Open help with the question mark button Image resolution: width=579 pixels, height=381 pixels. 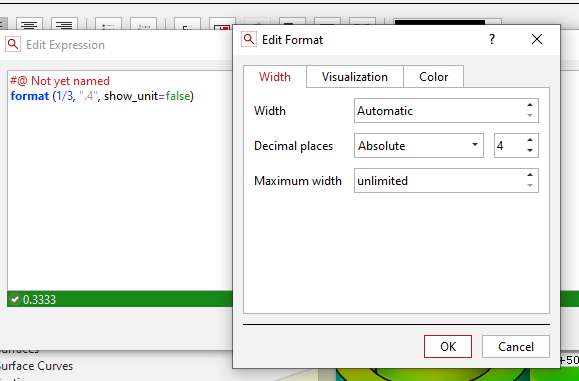point(491,39)
